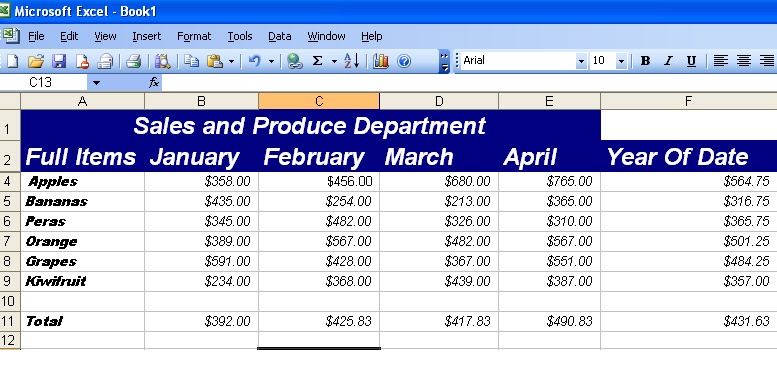The width and height of the screenshot is (777, 384).
Task: Click the formula bar input area
Action: [x=469, y=82]
